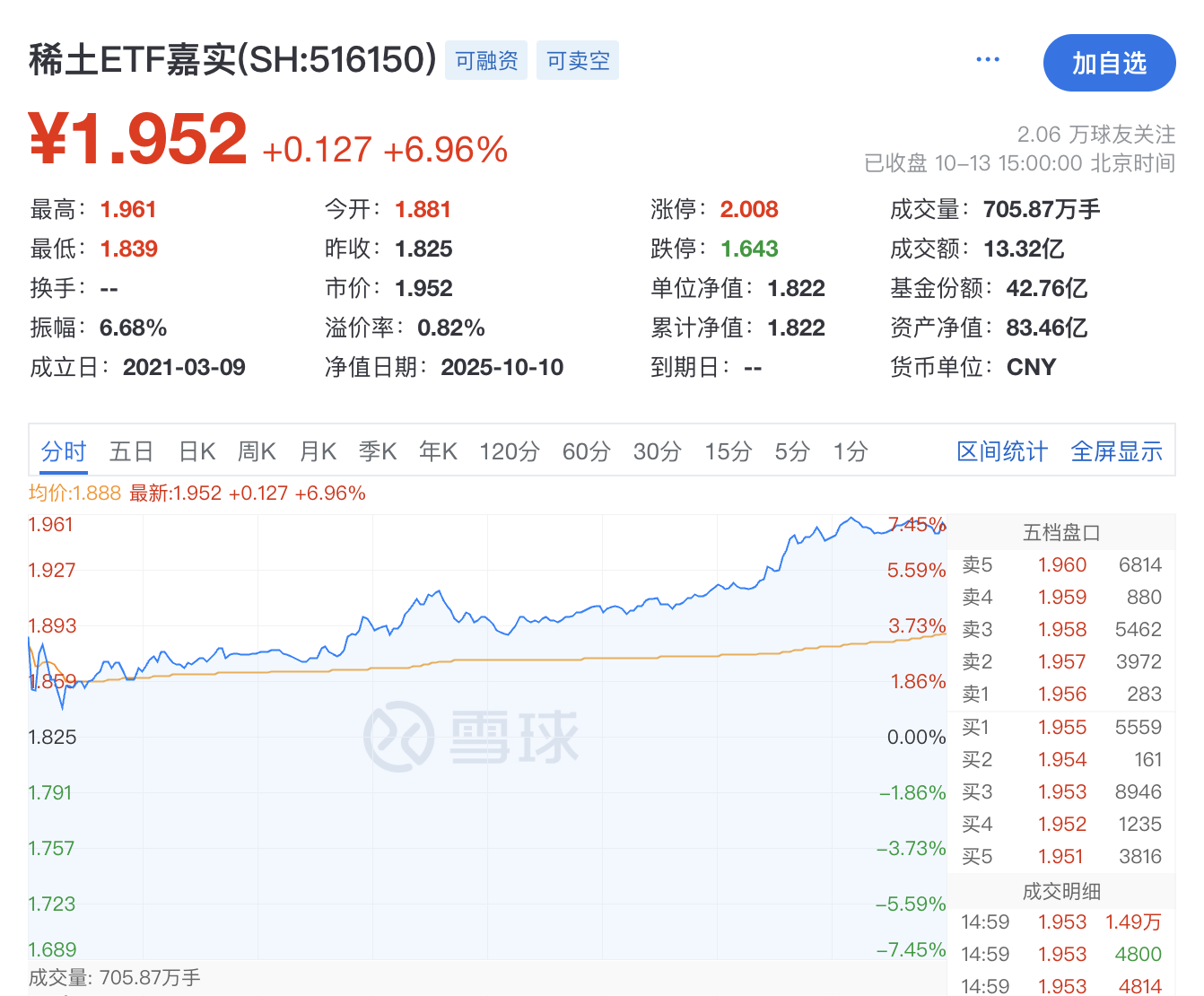Open the 周K chart tab
The image size is (1204, 996).
tap(257, 451)
